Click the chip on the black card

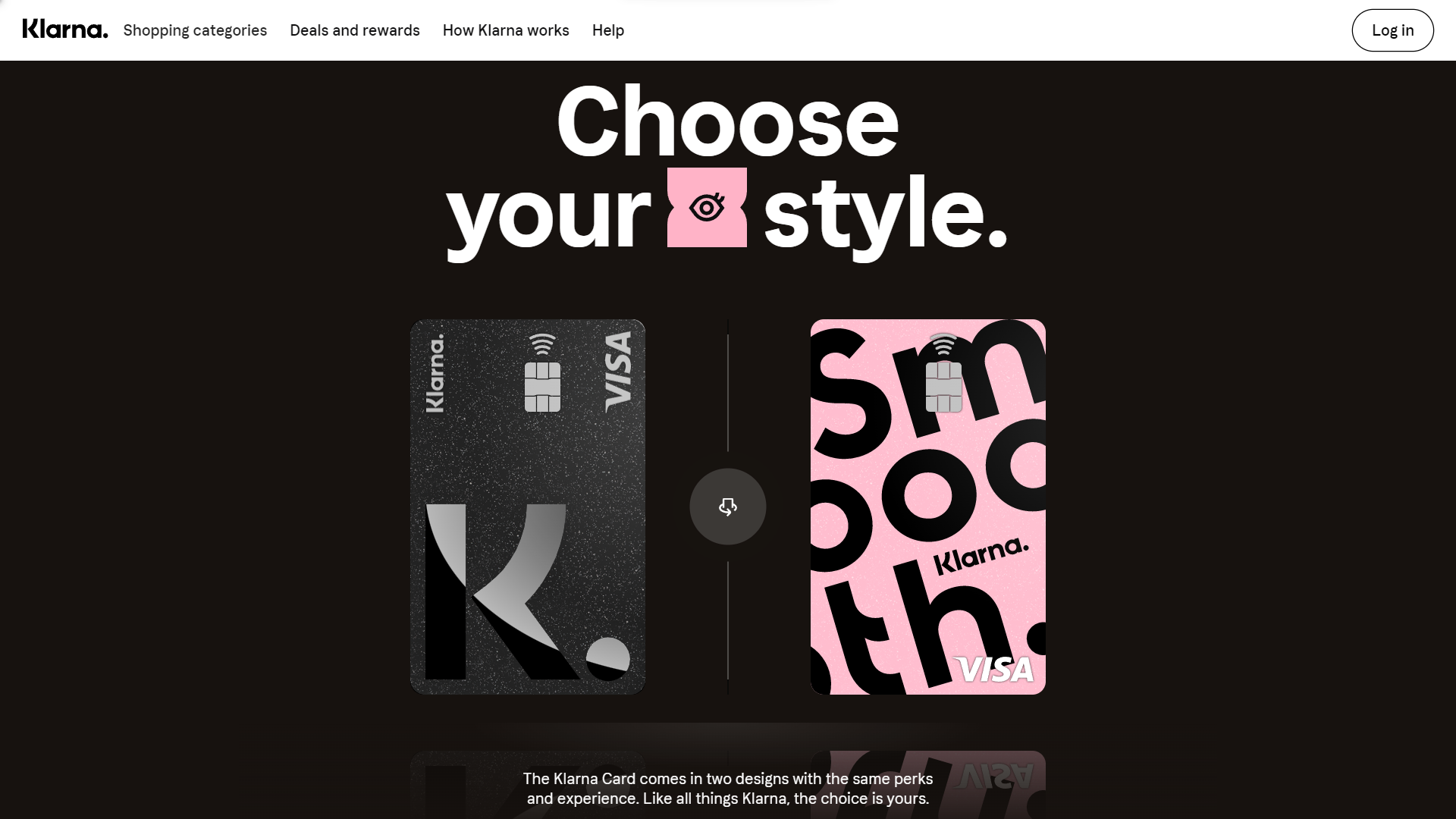pyautogui.click(x=542, y=387)
